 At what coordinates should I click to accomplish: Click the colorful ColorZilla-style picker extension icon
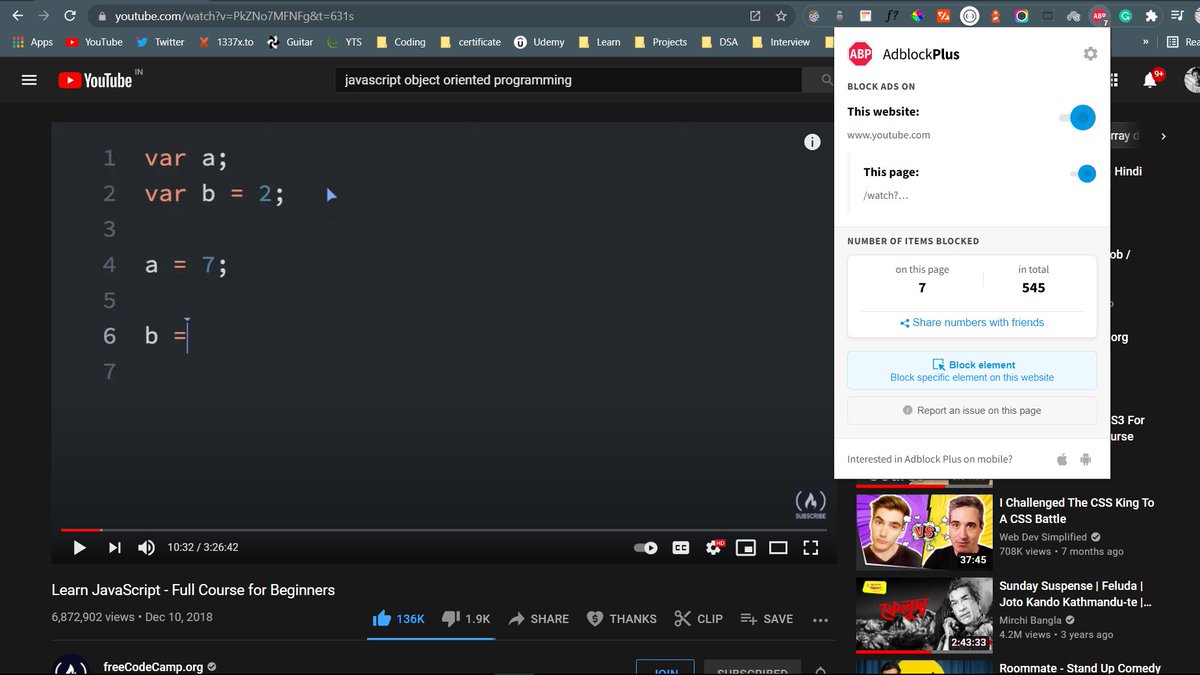coord(917,16)
